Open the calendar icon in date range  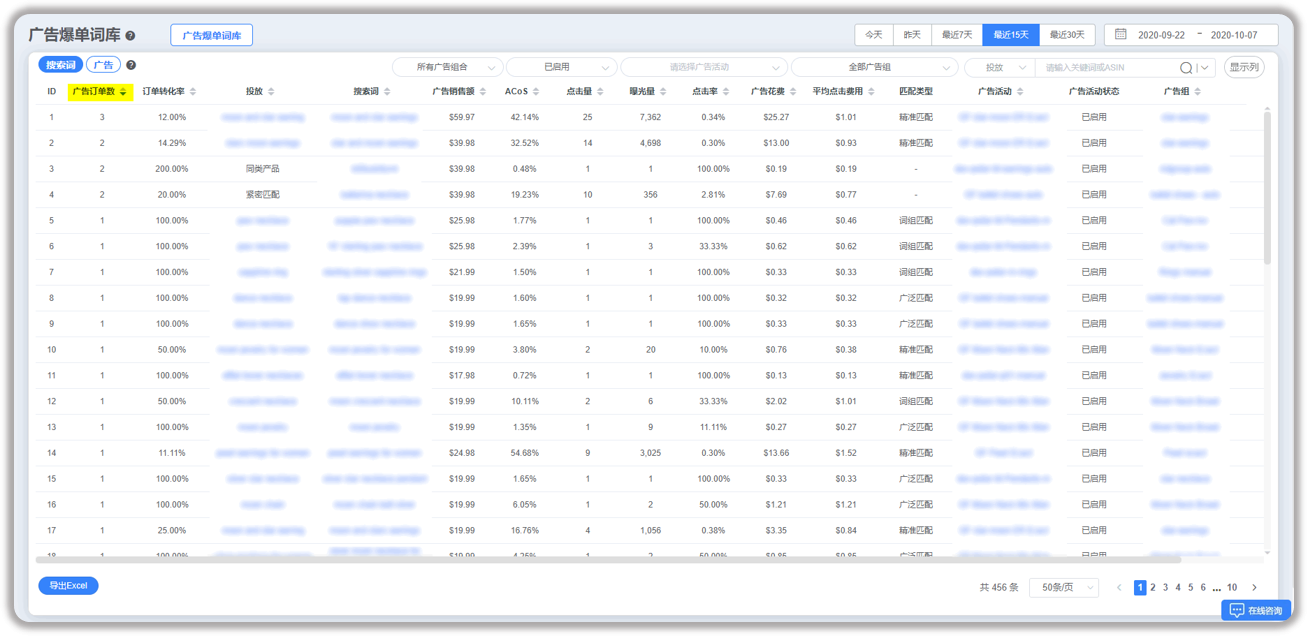coord(1121,35)
